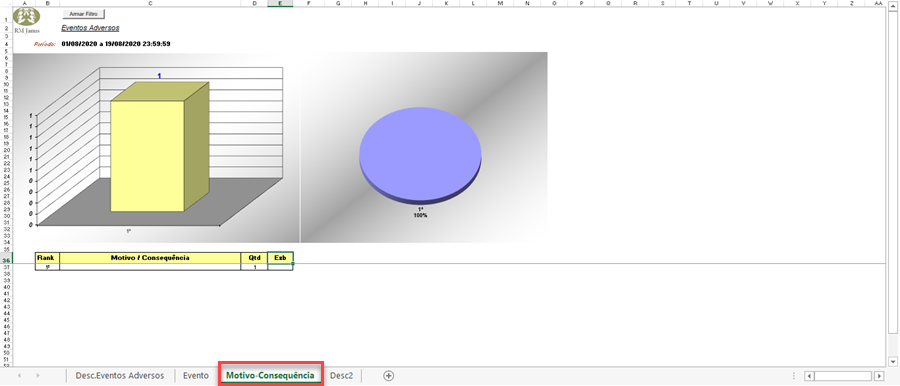Click horizontal scrollbar right arrow
Viewport: 900px width, 386px height.
(x=879, y=376)
